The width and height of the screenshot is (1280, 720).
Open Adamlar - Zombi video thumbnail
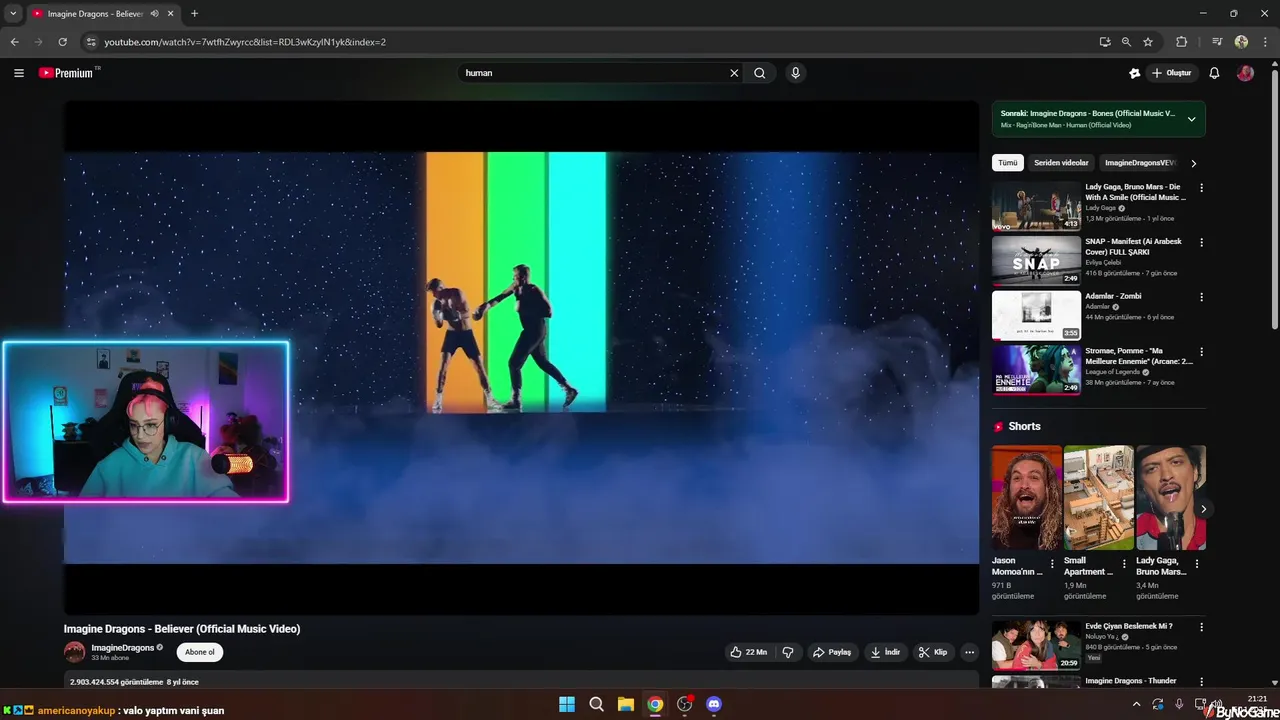pyautogui.click(x=1036, y=315)
